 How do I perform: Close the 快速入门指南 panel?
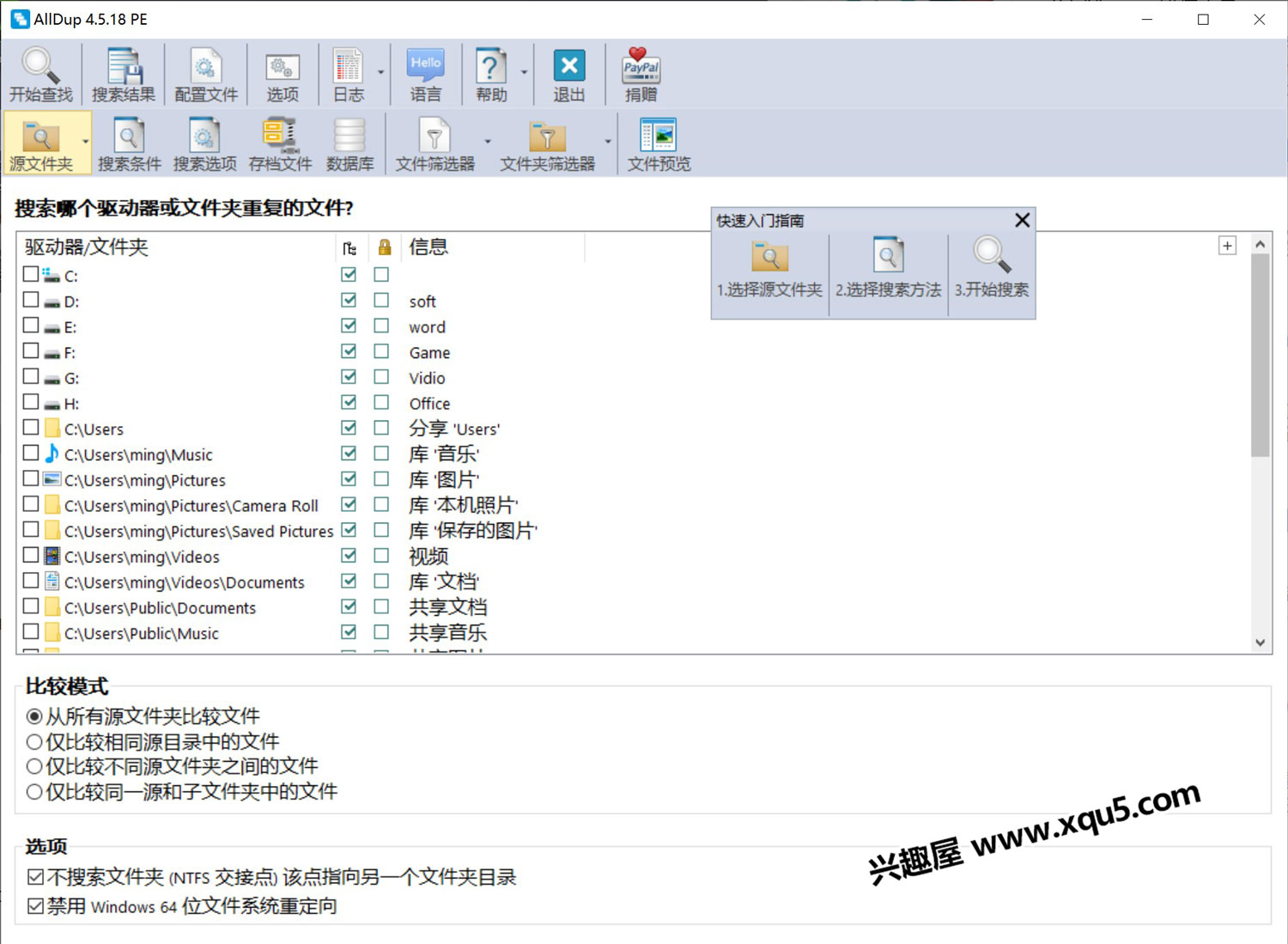click(1022, 221)
